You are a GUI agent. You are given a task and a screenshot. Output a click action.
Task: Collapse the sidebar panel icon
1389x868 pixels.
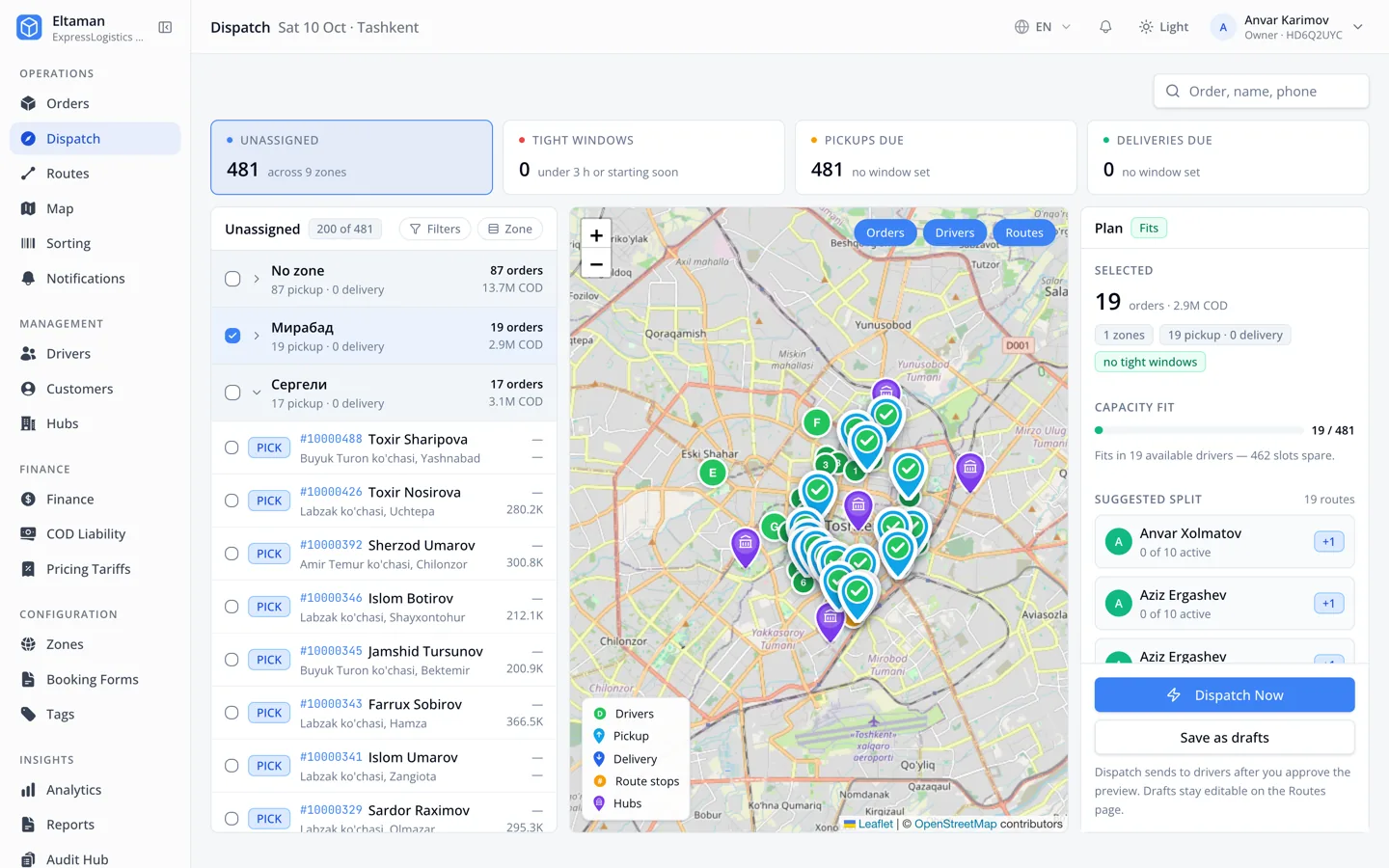[165, 28]
